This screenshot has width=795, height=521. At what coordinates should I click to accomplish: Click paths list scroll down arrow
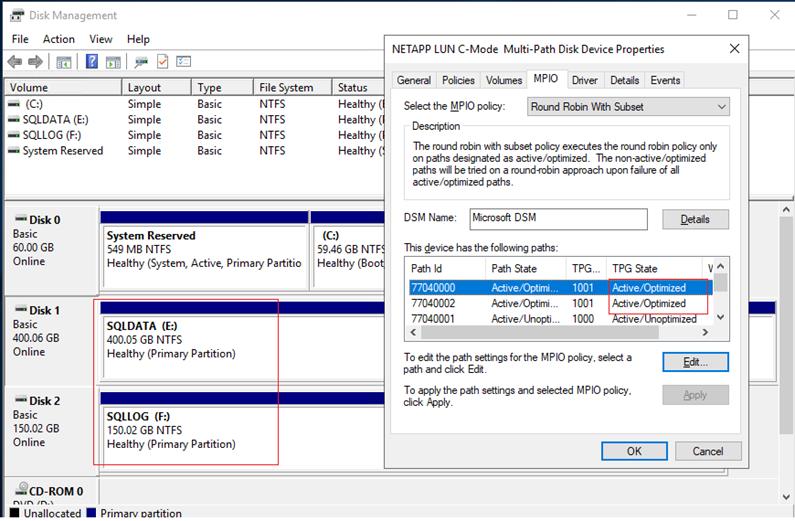(x=721, y=317)
